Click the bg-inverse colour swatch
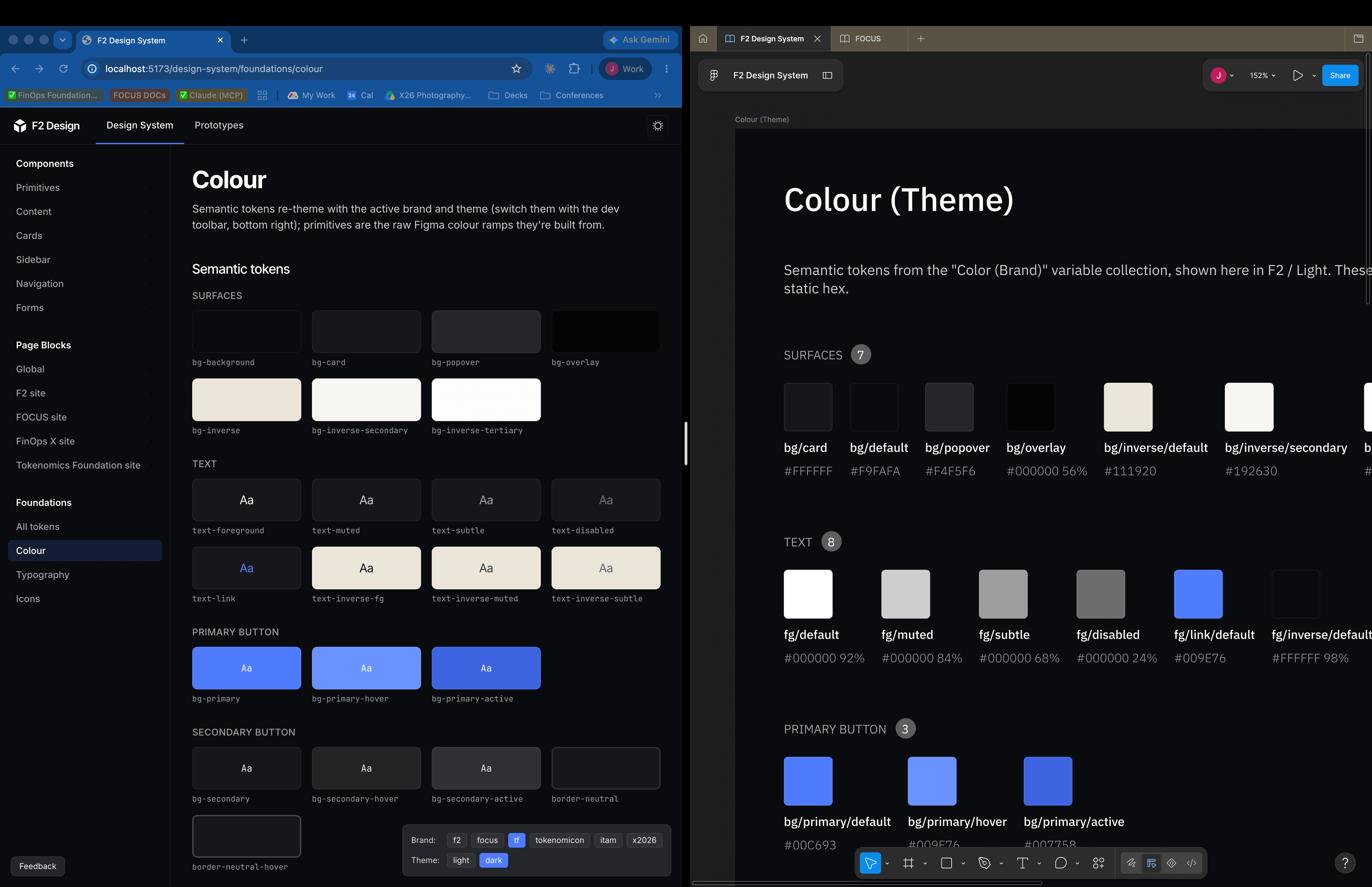 247,400
